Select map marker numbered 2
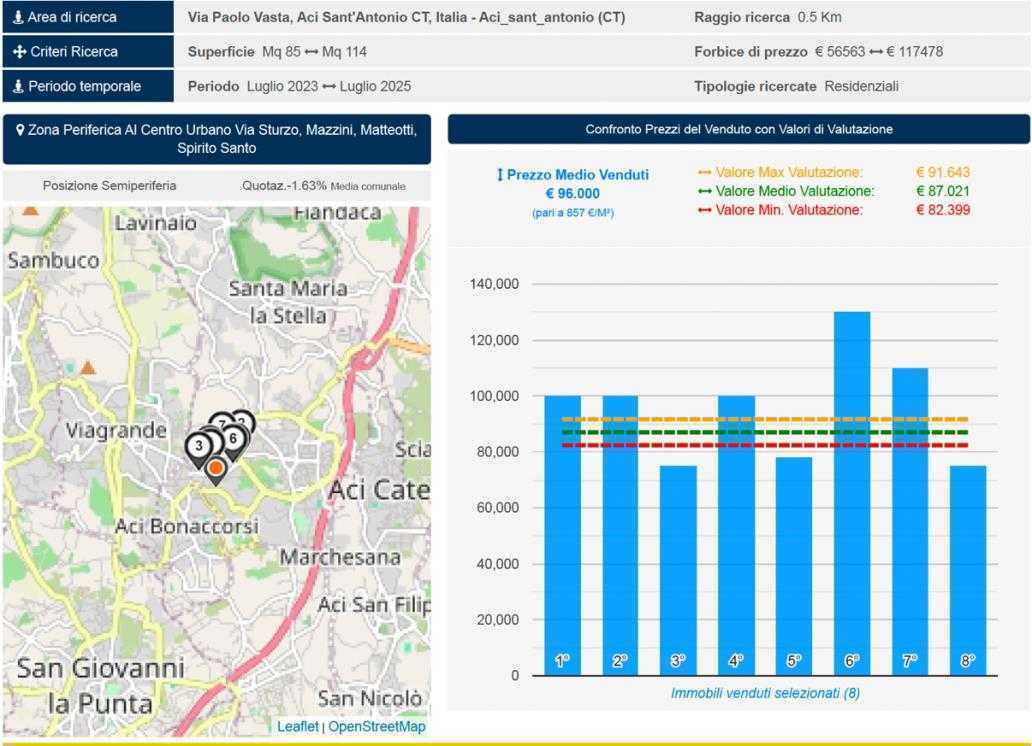This screenshot has width=1032, height=746. (x=245, y=419)
